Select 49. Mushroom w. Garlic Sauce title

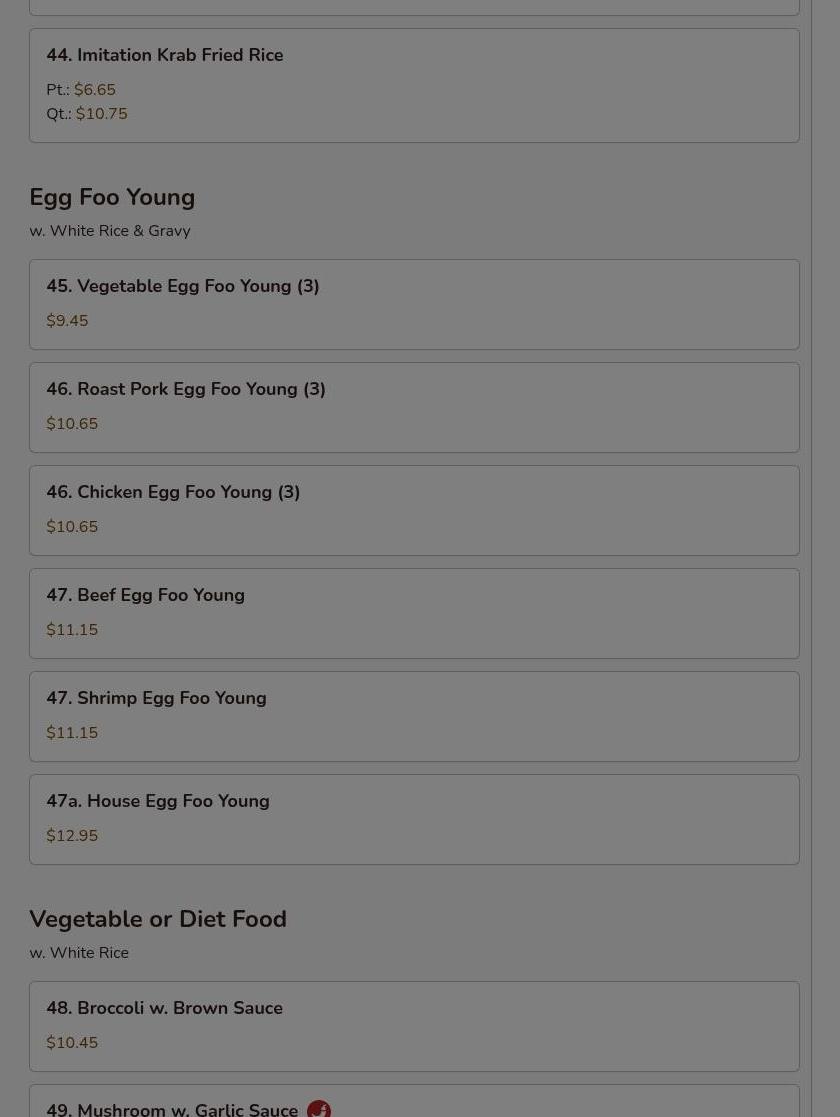click(x=172, y=1108)
